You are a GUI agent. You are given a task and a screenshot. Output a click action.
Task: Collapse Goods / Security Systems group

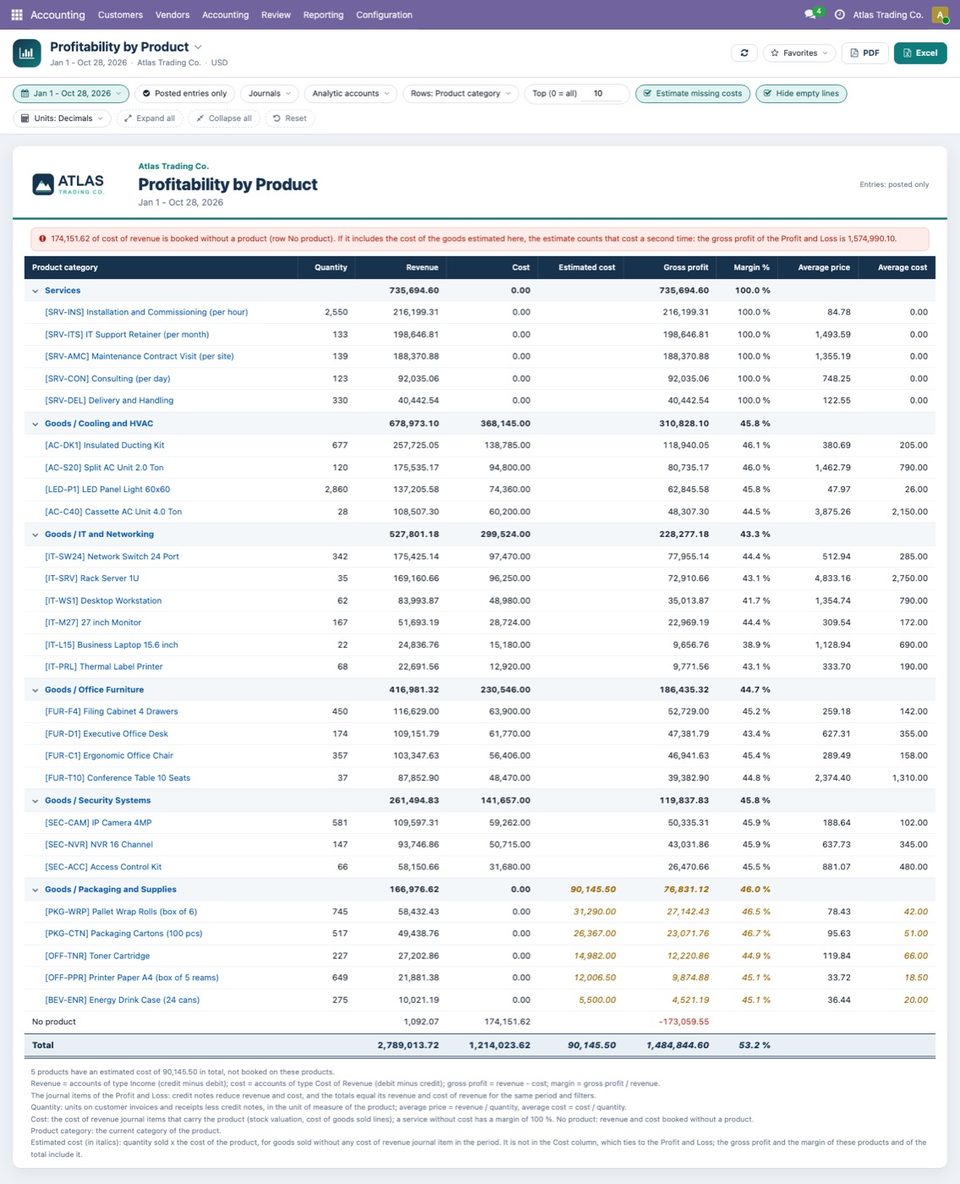[35, 800]
